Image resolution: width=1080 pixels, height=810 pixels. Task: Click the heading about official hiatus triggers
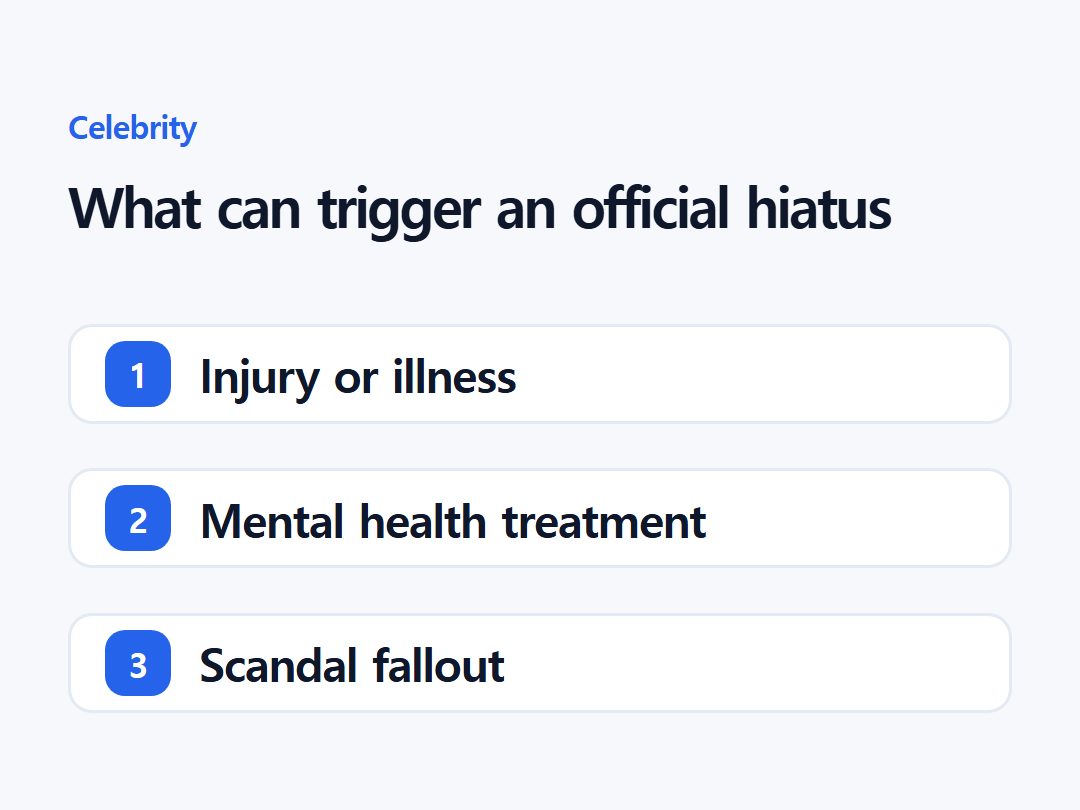tap(480, 209)
